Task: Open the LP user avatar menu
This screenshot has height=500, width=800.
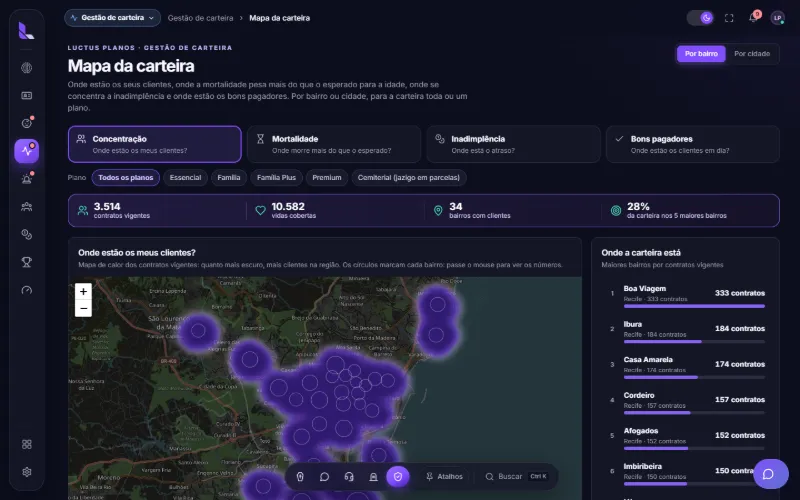Action: 778,18
